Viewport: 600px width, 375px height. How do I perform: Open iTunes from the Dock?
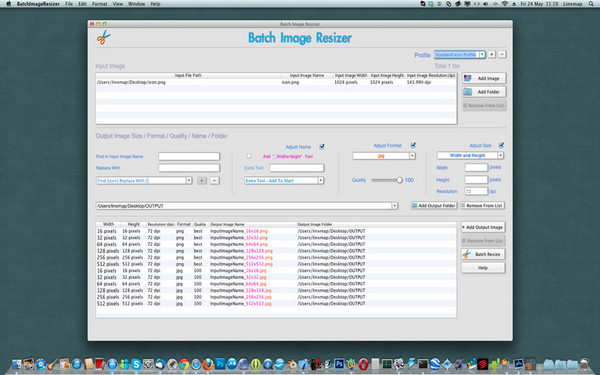point(77,364)
